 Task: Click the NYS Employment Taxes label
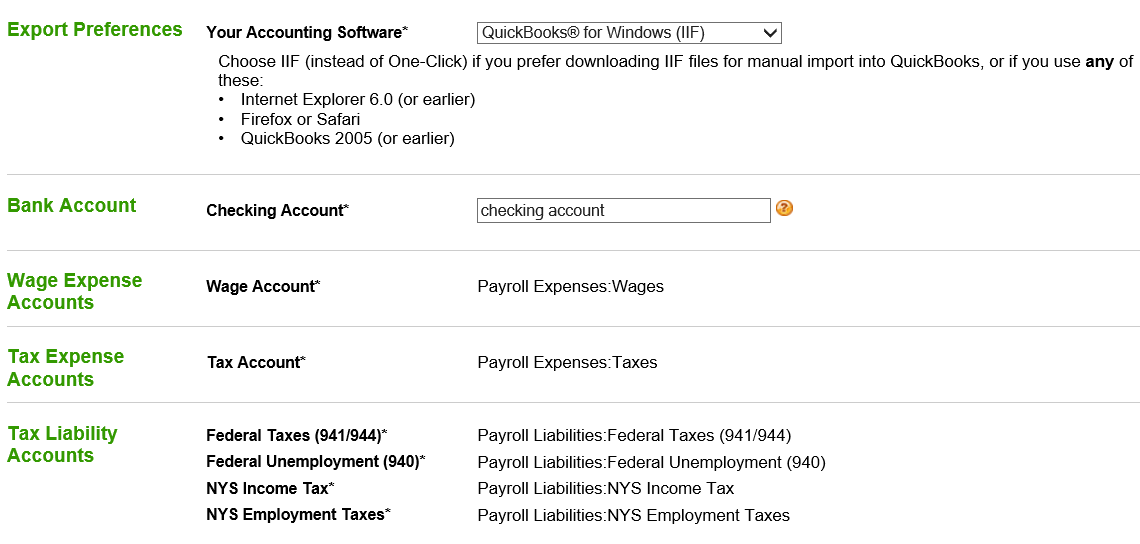pos(299,515)
